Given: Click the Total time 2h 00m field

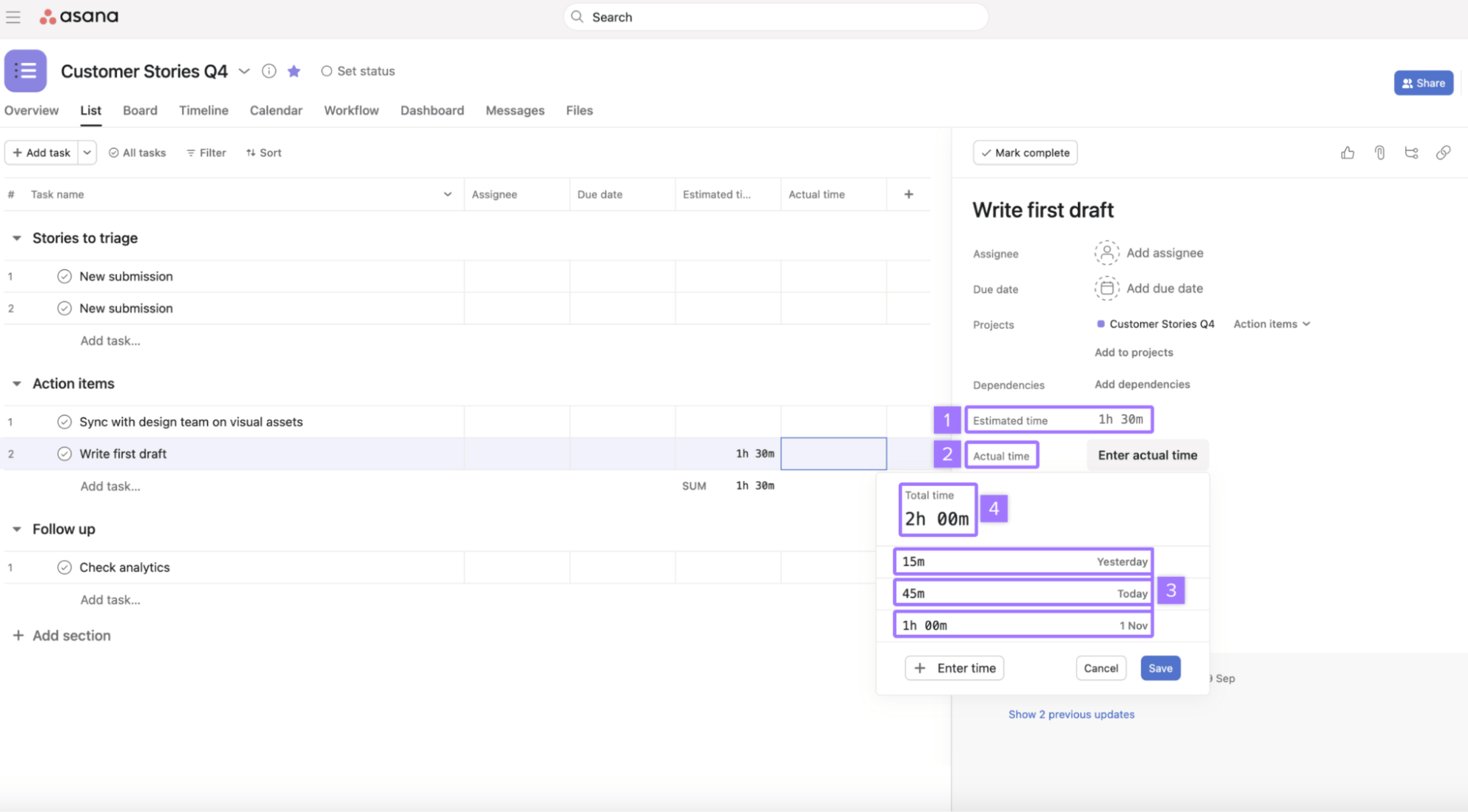Looking at the screenshot, I should pyautogui.click(x=938, y=510).
